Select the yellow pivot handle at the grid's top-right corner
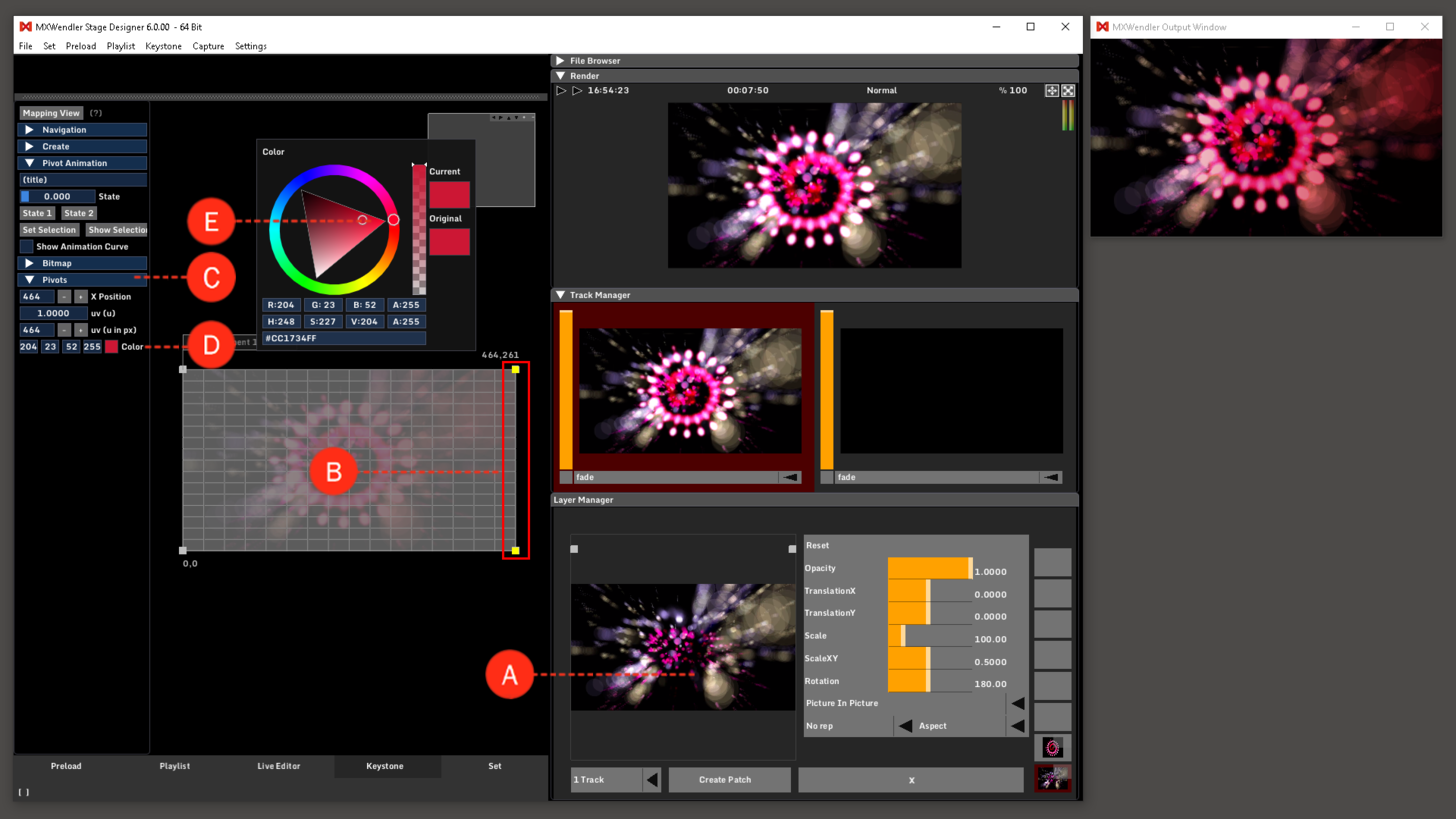1456x819 pixels. [x=516, y=370]
